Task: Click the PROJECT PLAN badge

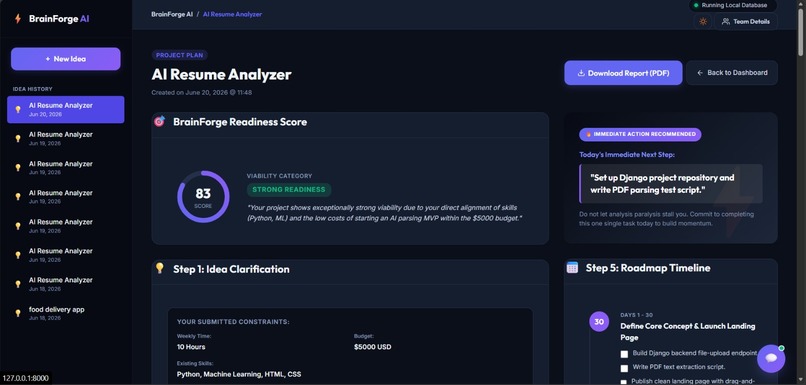Action: [179, 55]
